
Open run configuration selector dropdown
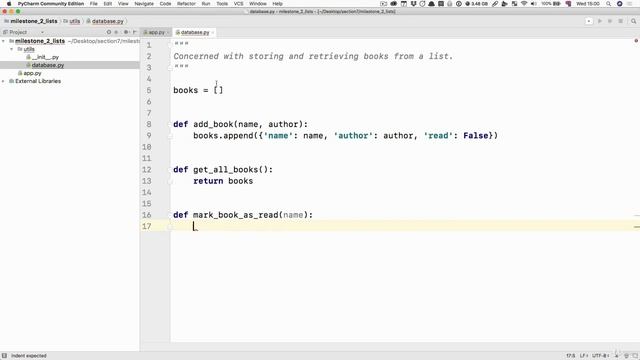click(589, 21)
